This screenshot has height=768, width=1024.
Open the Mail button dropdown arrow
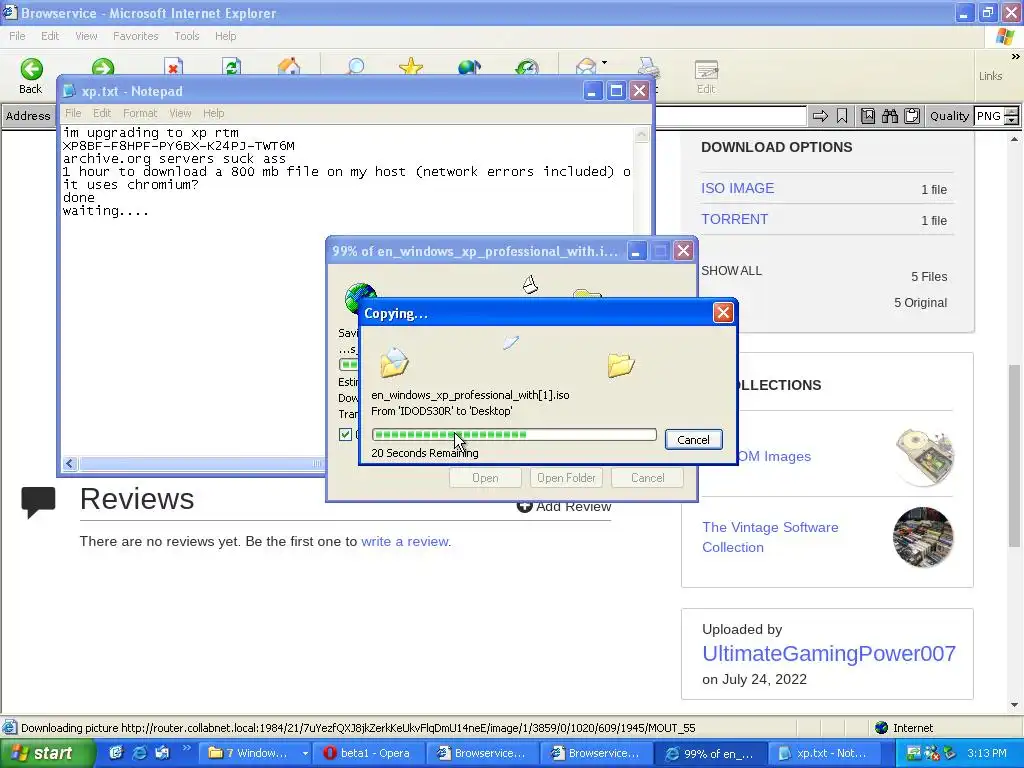point(604,63)
